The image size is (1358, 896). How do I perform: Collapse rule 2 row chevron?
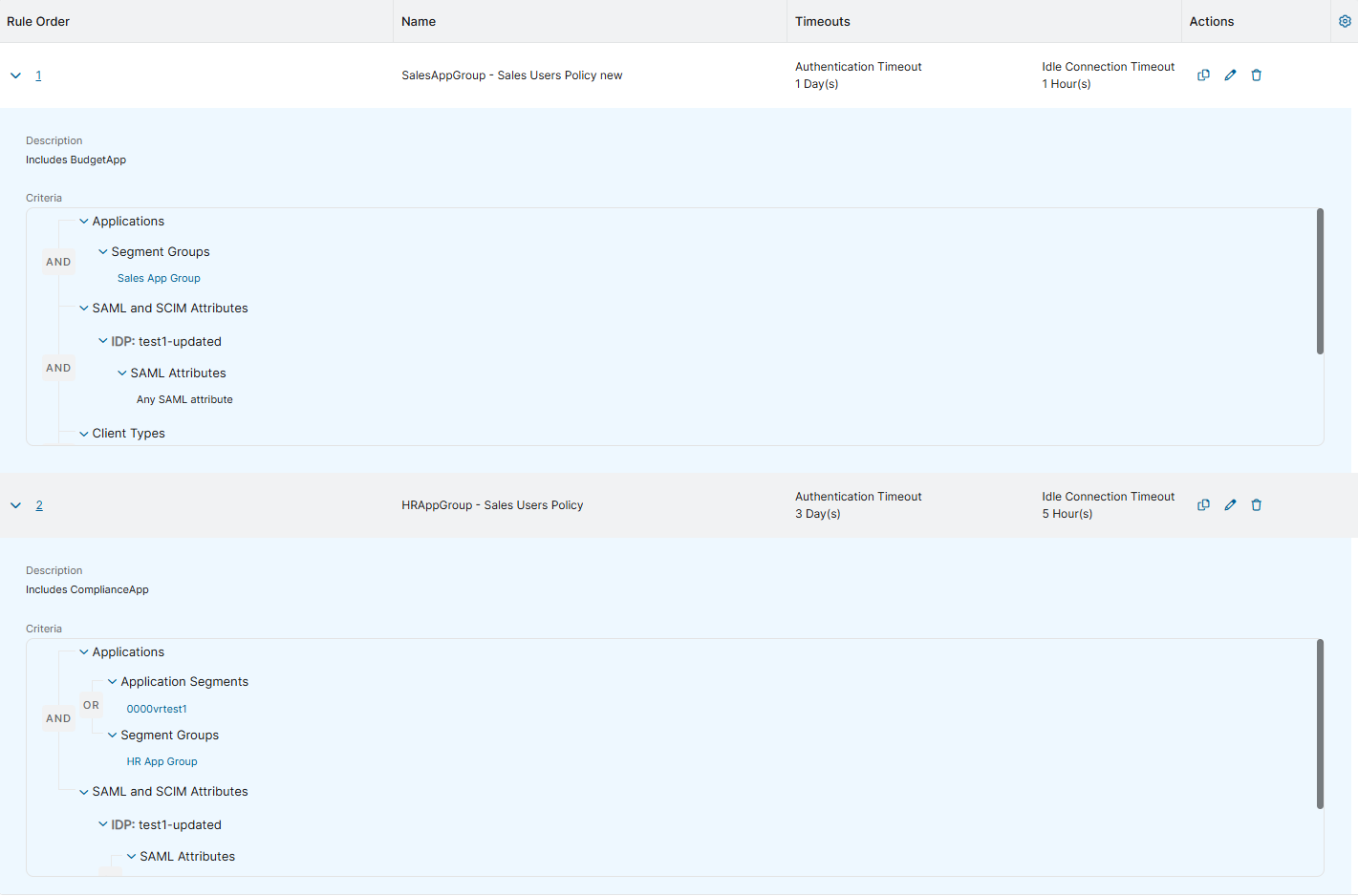[16, 505]
